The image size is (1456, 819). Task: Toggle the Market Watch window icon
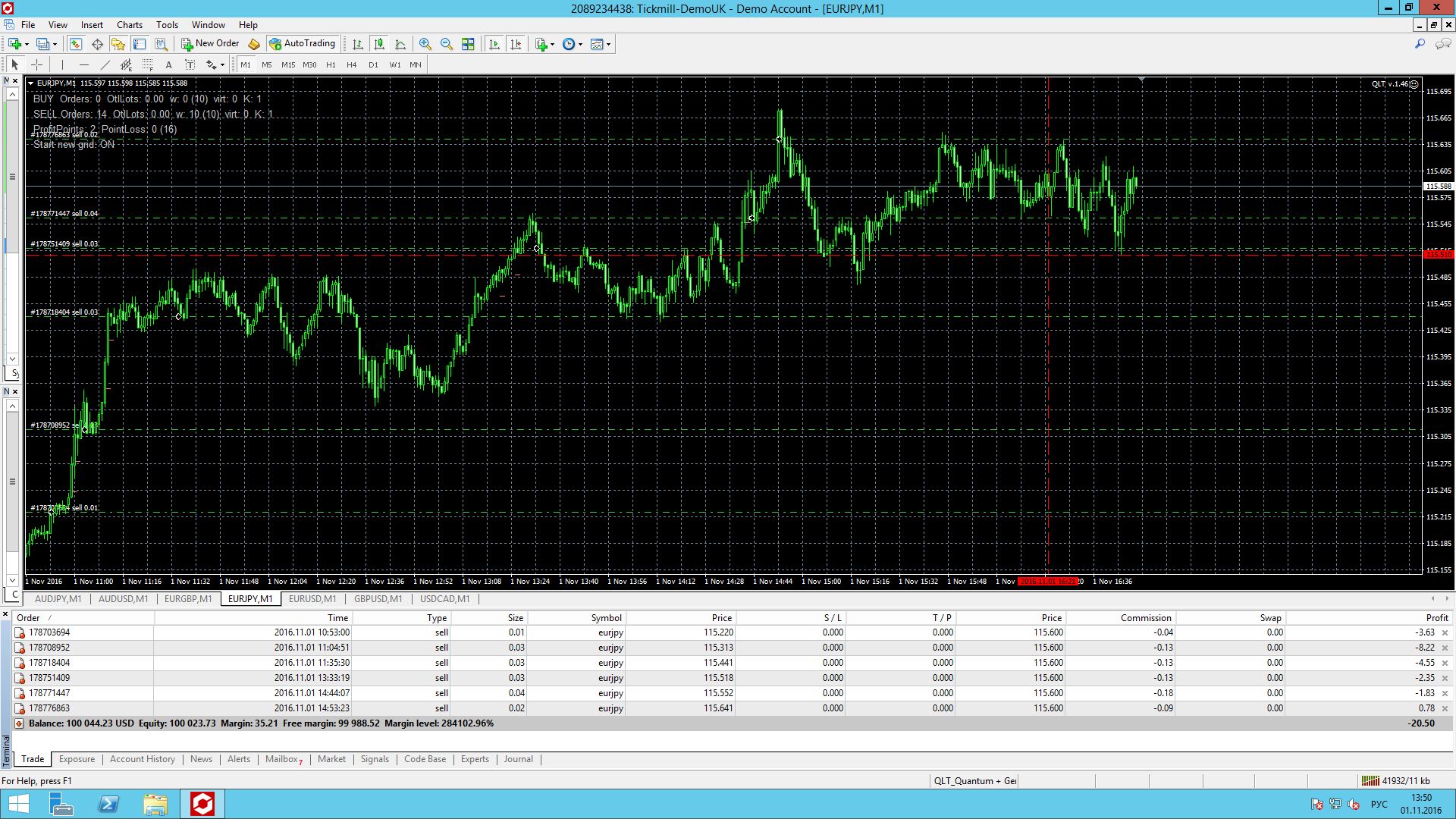pos(76,44)
